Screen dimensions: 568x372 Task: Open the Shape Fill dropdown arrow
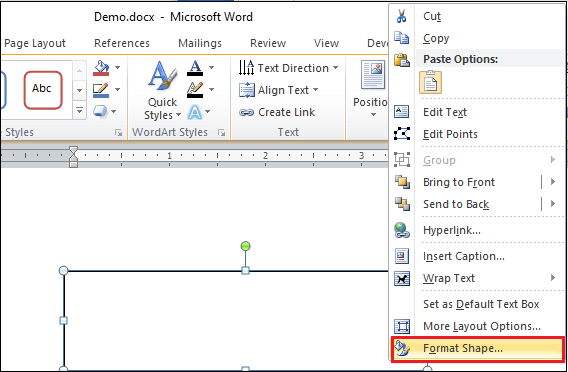pyautogui.click(x=117, y=67)
